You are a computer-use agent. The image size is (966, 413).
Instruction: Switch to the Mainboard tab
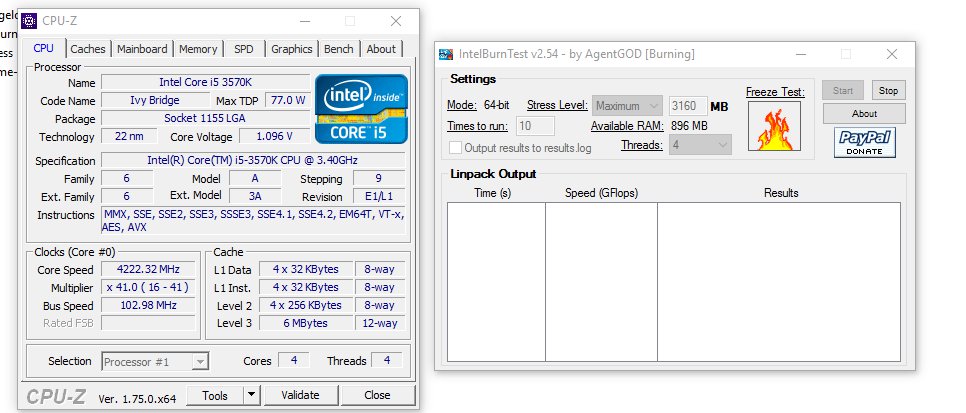[x=142, y=49]
